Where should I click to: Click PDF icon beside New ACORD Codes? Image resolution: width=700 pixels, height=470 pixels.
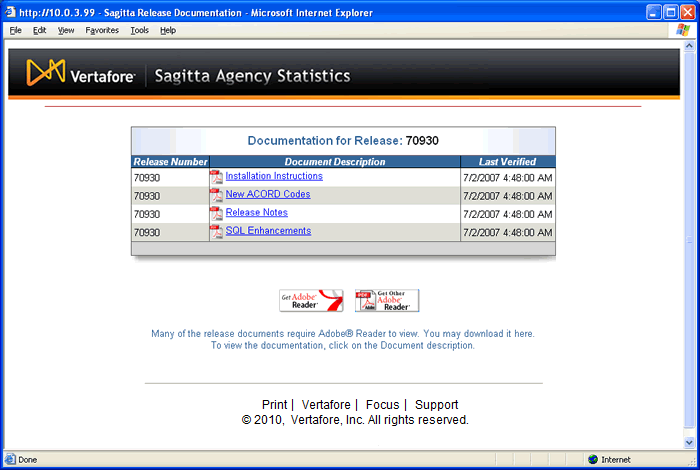click(216, 195)
